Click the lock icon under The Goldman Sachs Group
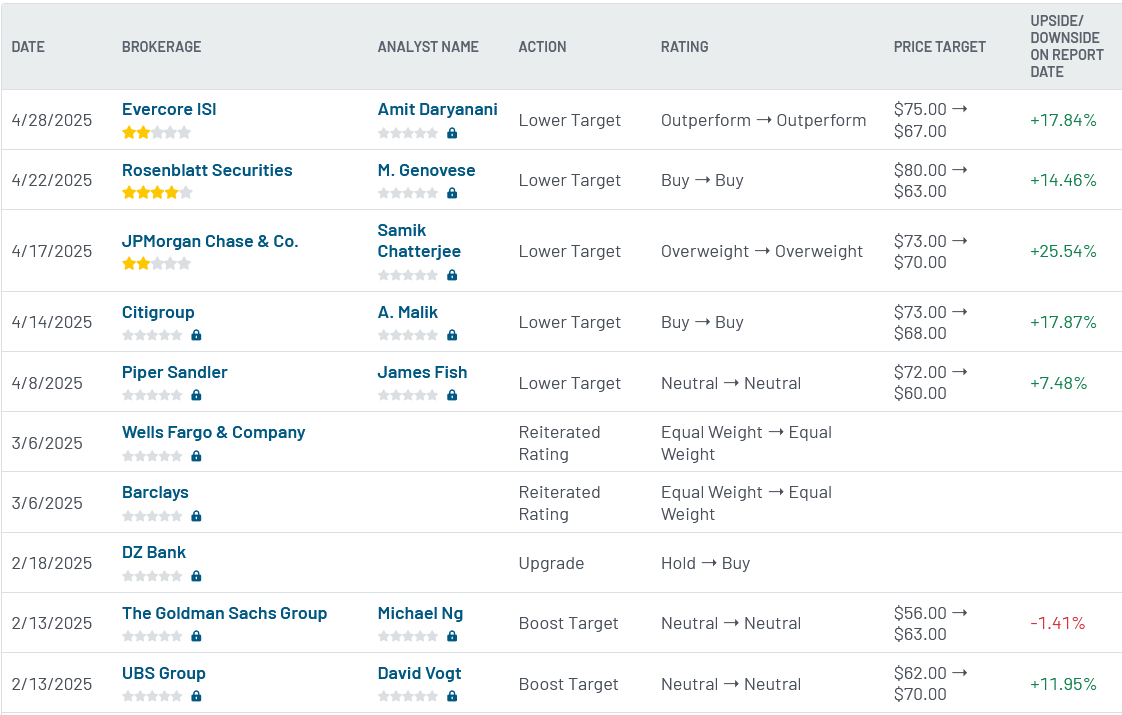Screen dimensions: 1122x715 [x=197, y=636]
